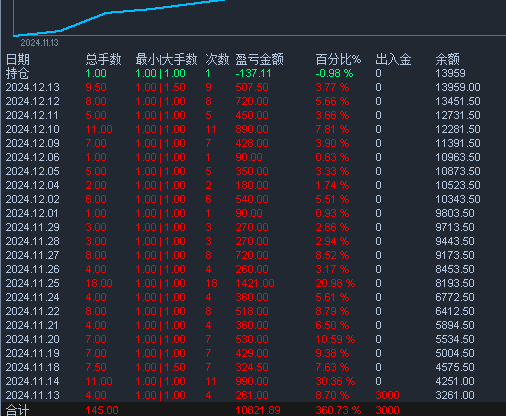Screen dimensions: 506x416
Task: Click the 30.36 % percentage cell
Action: (335, 381)
